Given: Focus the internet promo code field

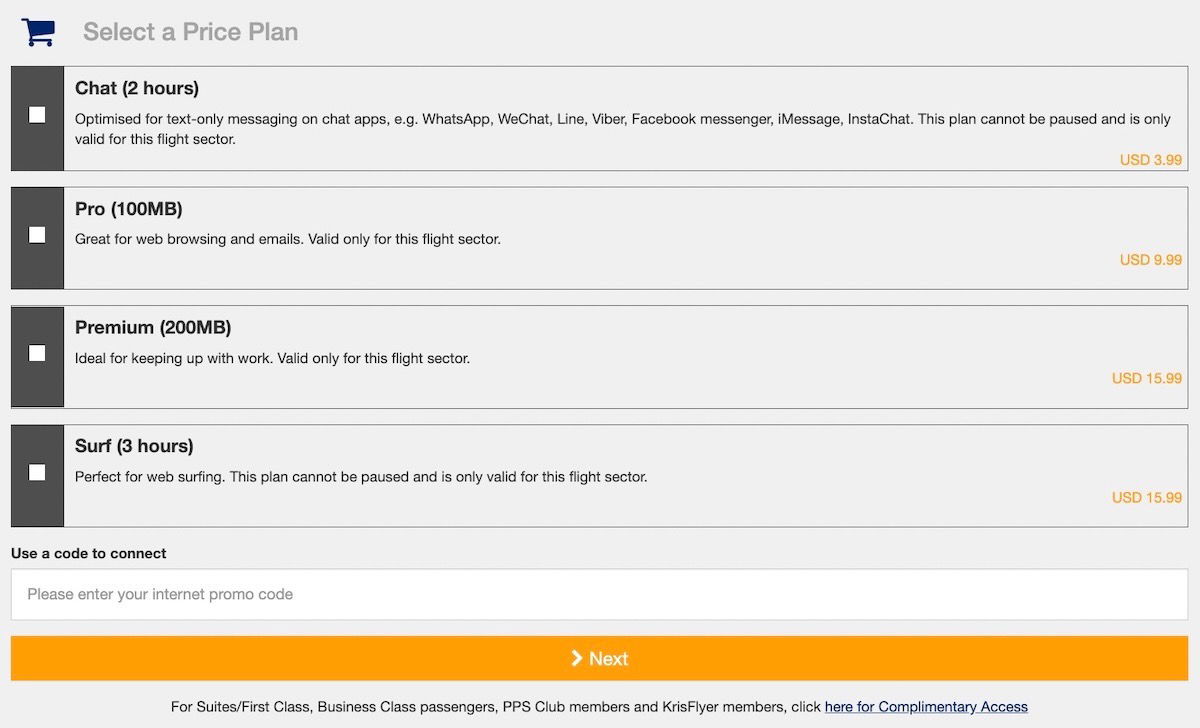Looking at the screenshot, I should [x=600, y=594].
